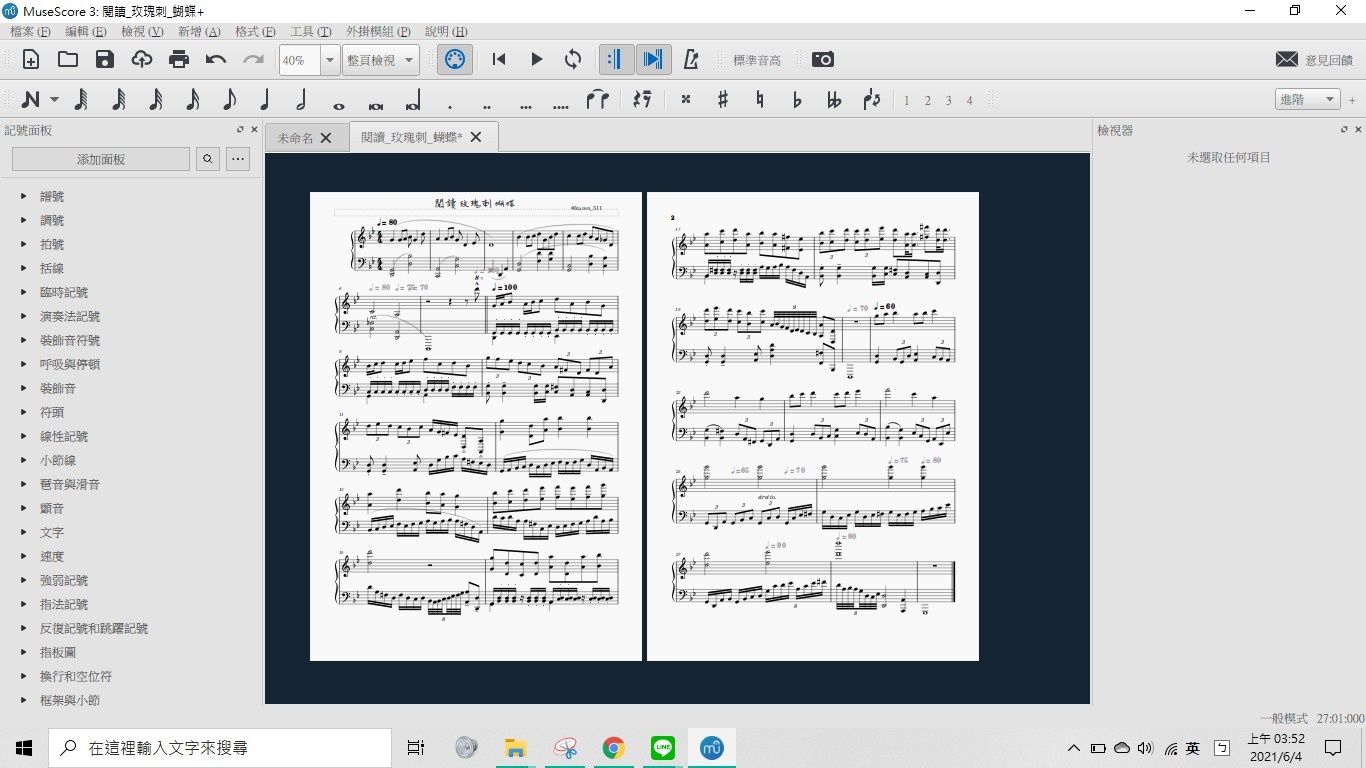Apply natural accidental
The width and height of the screenshot is (1366, 768).
pyautogui.click(x=760, y=100)
